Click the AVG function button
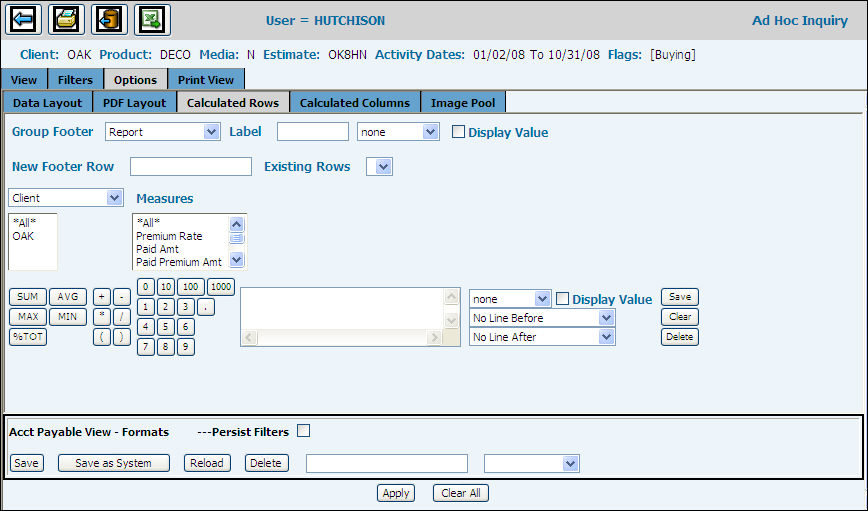Screen dimensions: 868x511 (68, 297)
